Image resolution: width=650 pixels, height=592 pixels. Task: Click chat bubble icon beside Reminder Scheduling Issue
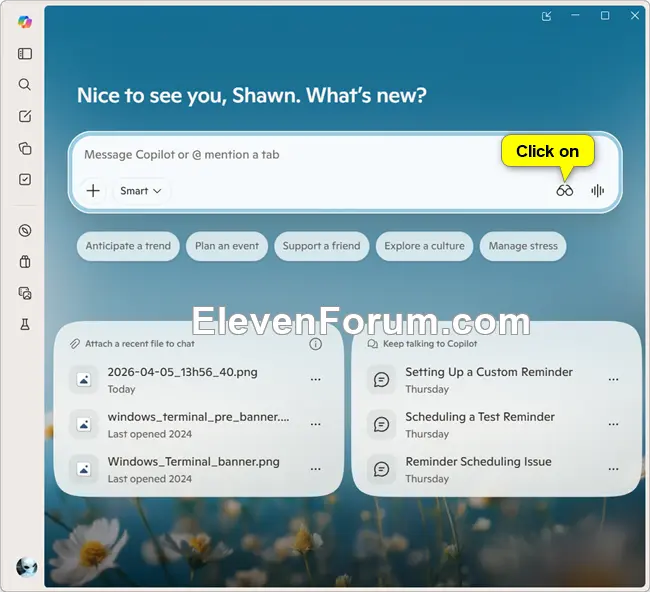381,469
